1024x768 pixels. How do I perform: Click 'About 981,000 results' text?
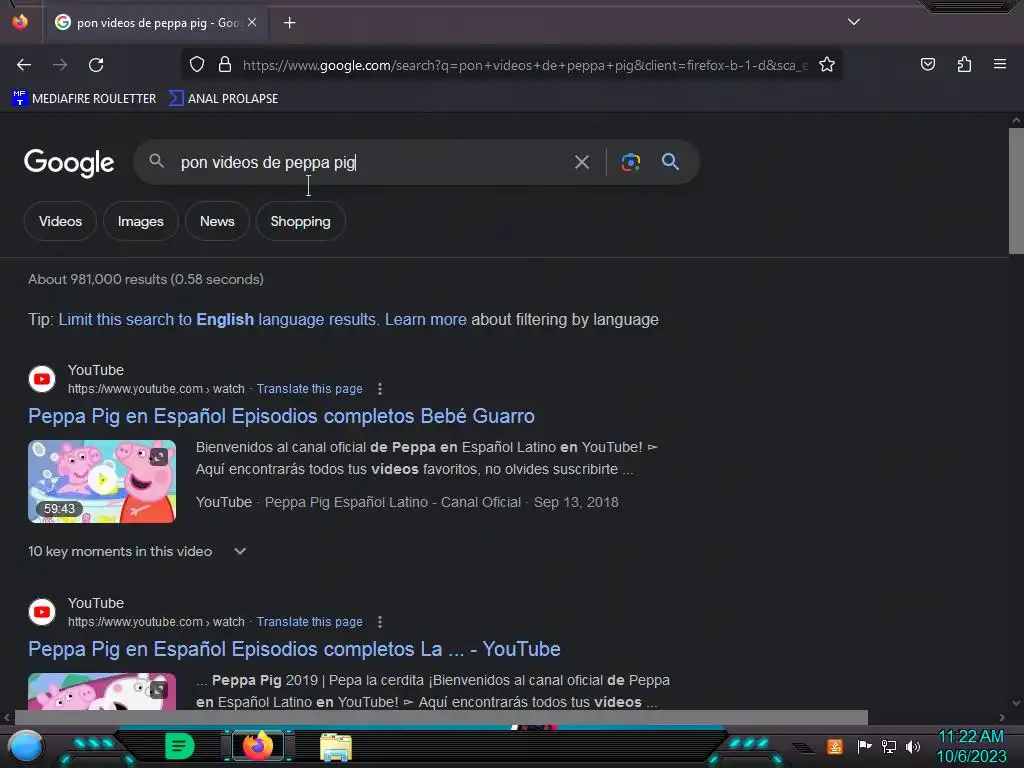pos(145,280)
